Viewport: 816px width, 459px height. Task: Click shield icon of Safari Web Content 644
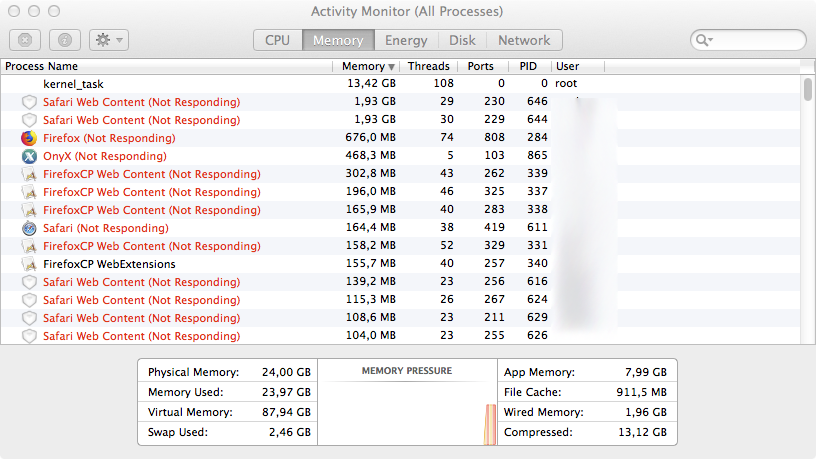pyautogui.click(x=29, y=120)
